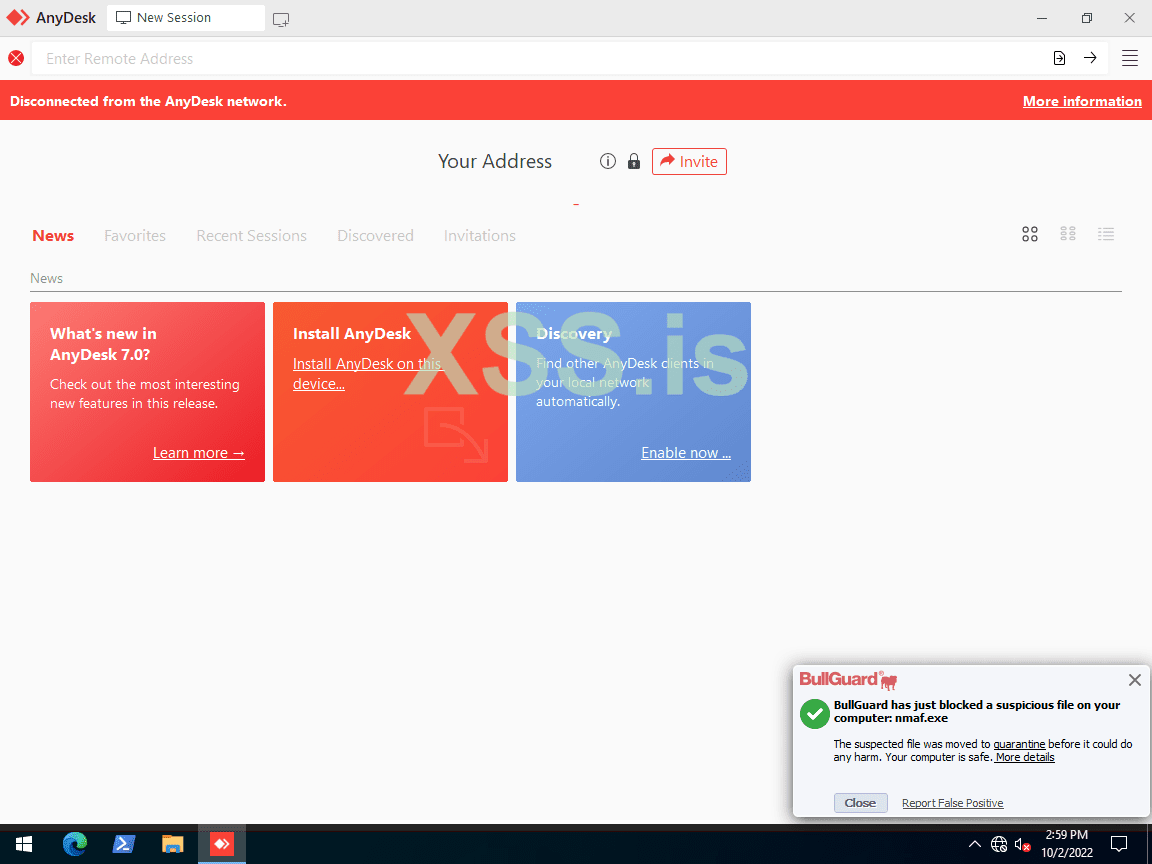This screenshot has width=1152, height=864.
Task: Click Install AnyDesk on this device link
Action: [367, 373]
